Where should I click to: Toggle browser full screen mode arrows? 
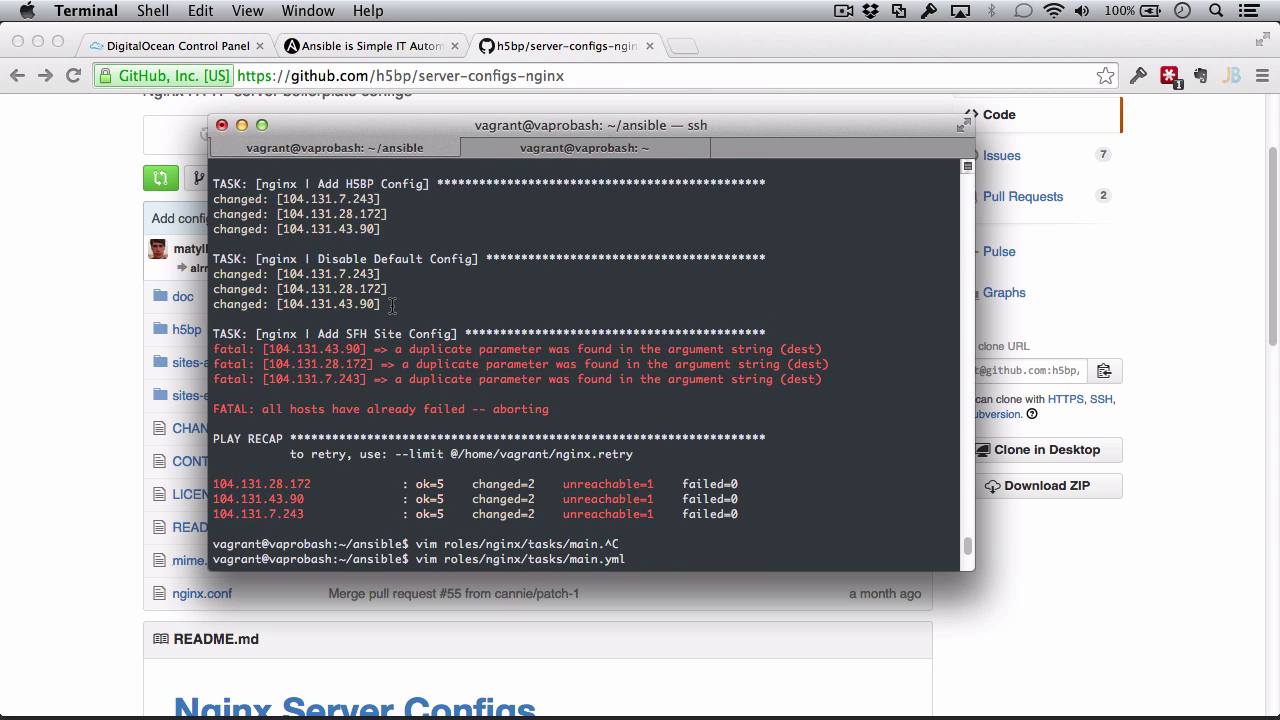coord(1263,40)
